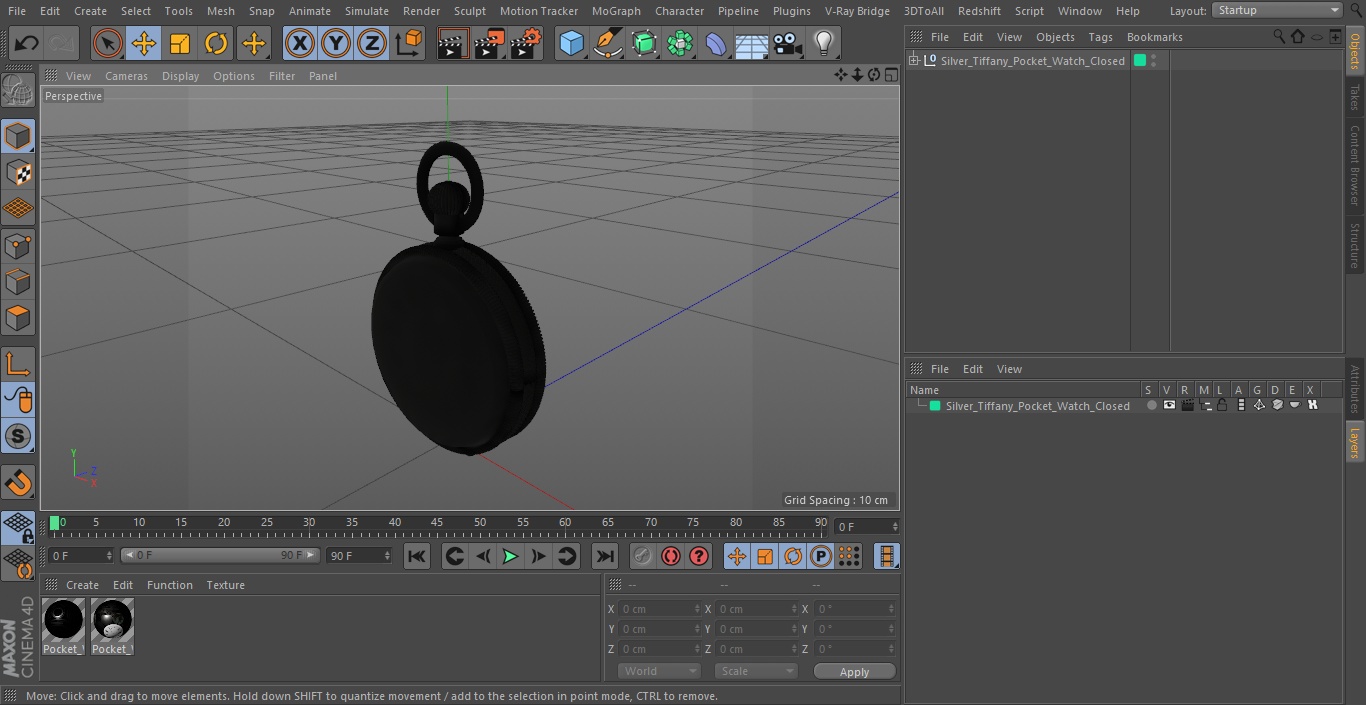Open Object Manager Objects menu
The height and width of the screenshot is (705, 1366).
[1055, 37]
